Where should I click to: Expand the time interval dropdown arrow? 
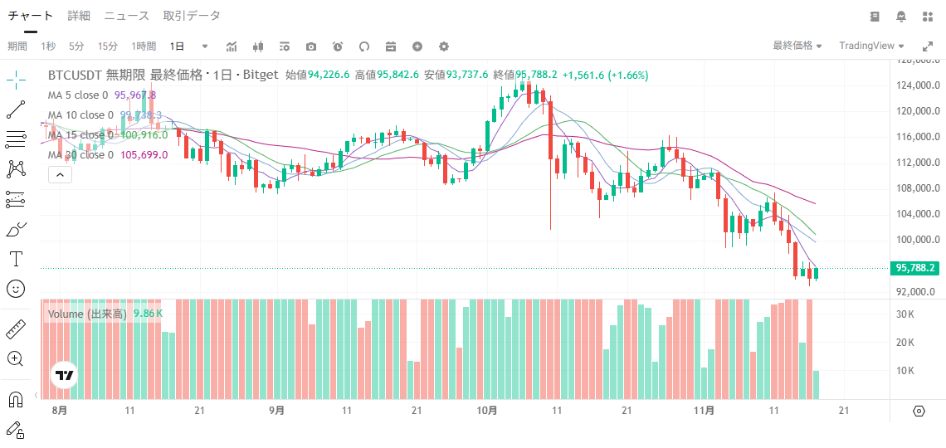[205, 46]
